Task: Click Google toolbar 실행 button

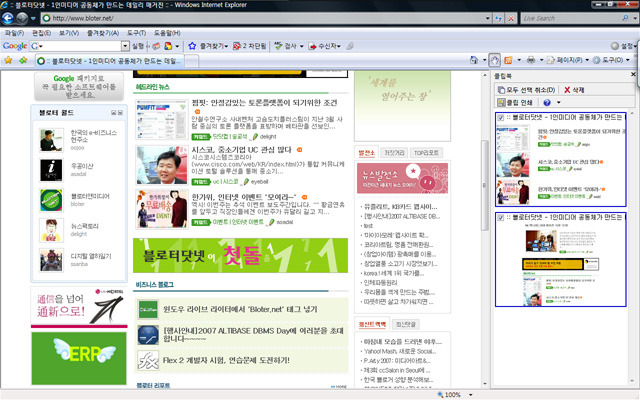Action: coord(138,46)
